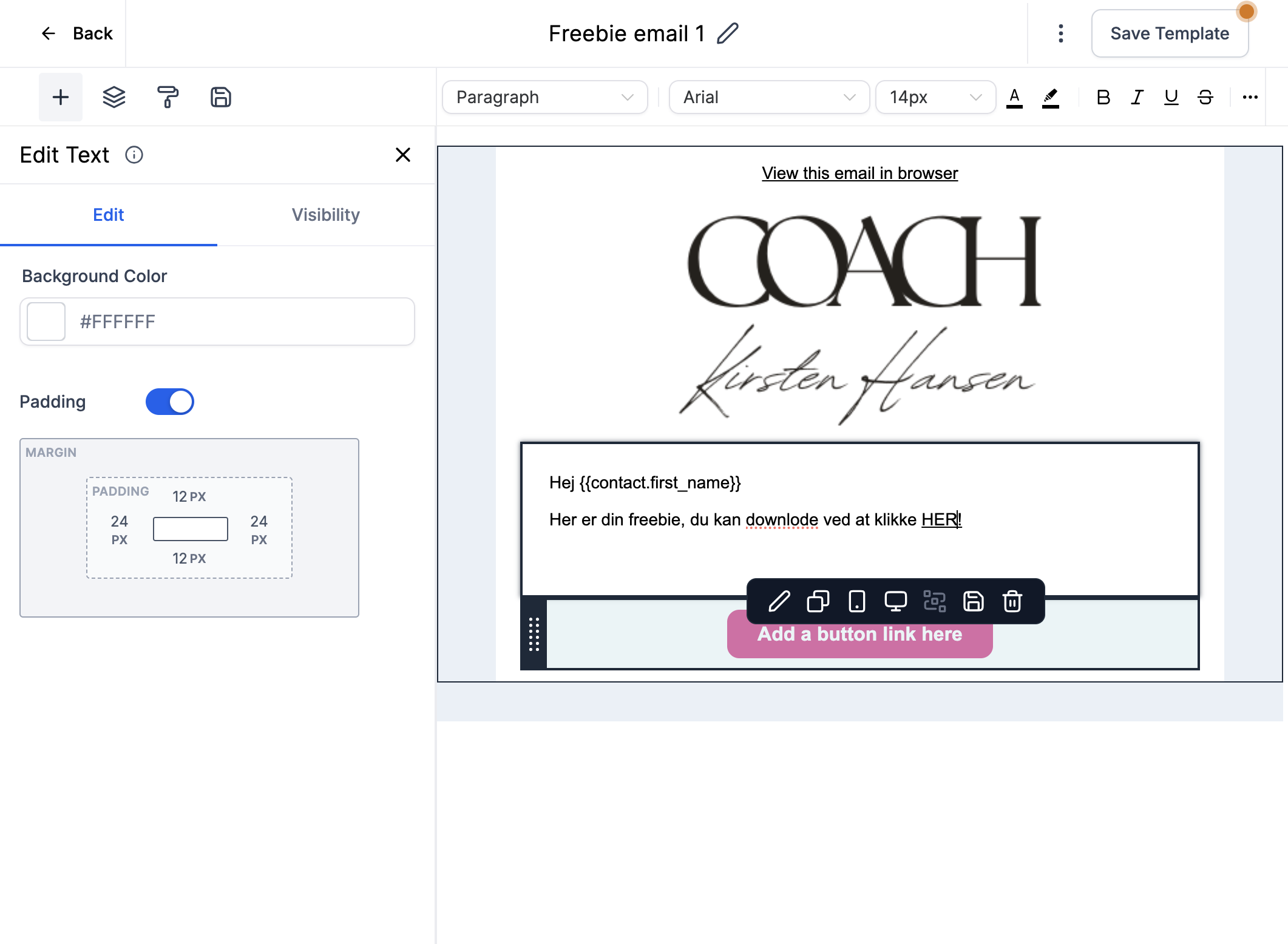Click the info icon beside Edit Text
This screenshot has height=944, width=1288.
pos(134,155)
